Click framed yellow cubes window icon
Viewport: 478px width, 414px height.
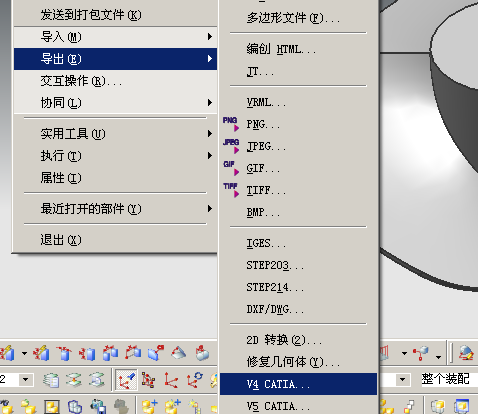[52, 406]
